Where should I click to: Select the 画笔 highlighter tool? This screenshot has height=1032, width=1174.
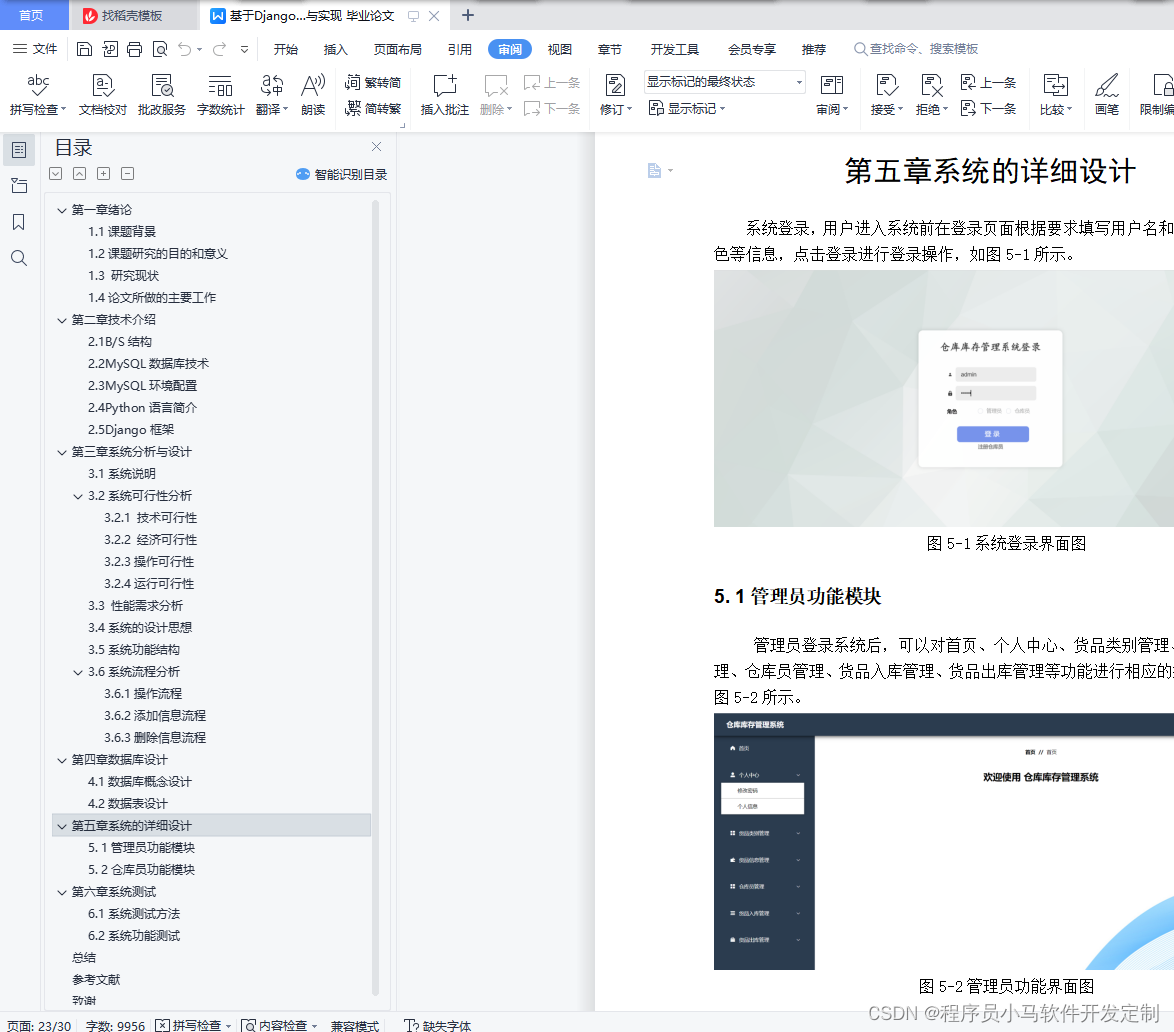[1106, 94]
